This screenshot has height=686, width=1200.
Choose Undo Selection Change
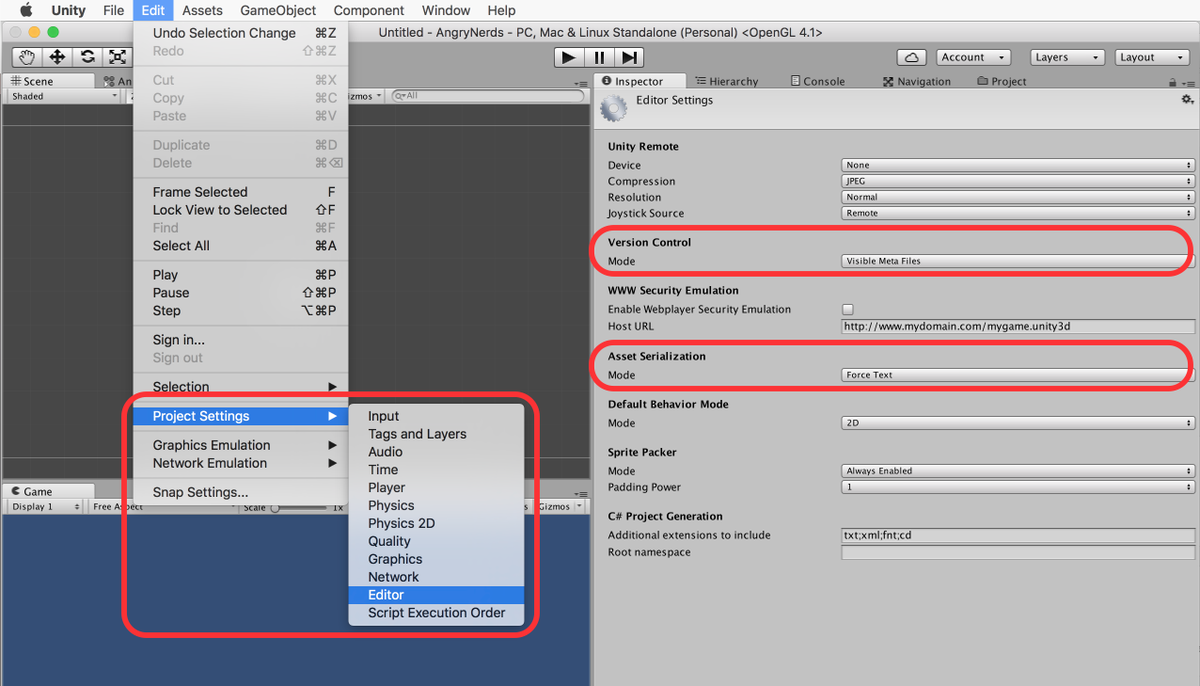(241, 33)
